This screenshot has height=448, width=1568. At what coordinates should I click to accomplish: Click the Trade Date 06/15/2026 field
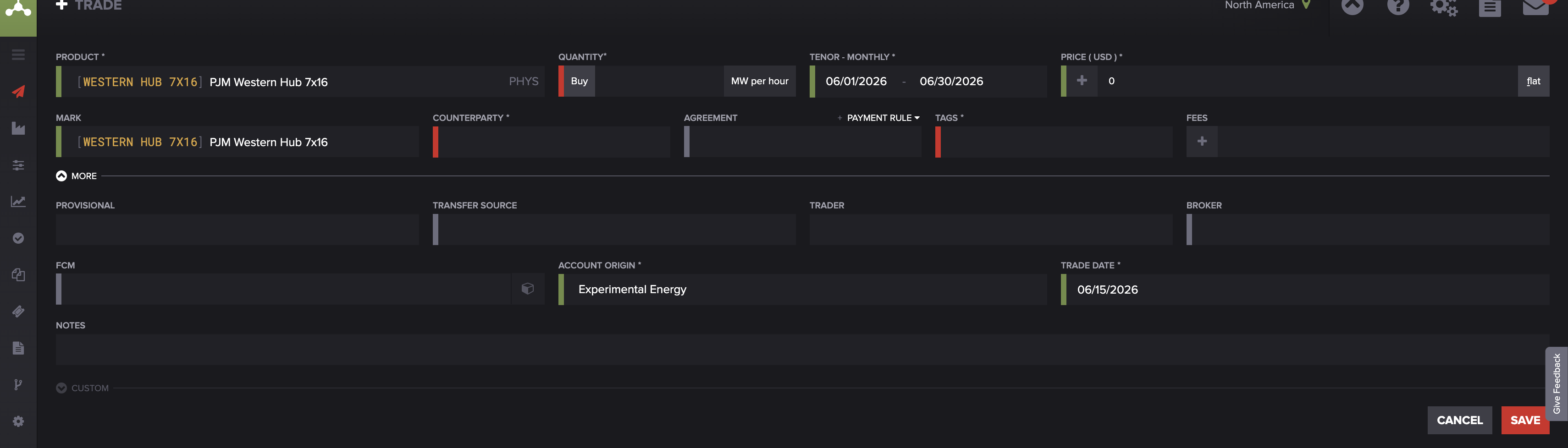(1305, 290)
